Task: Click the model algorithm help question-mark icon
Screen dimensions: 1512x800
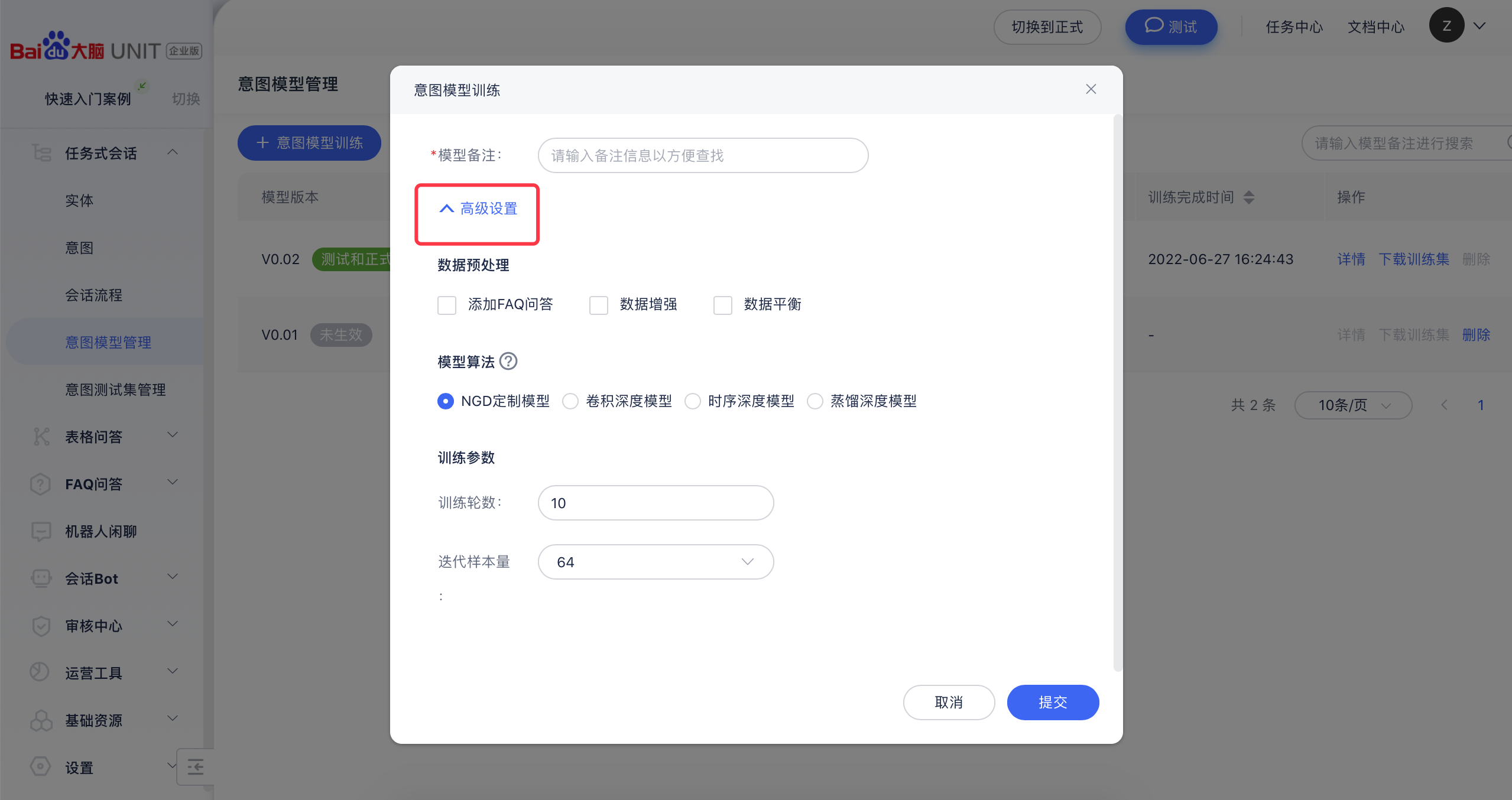Action: [x=508, y=361]
